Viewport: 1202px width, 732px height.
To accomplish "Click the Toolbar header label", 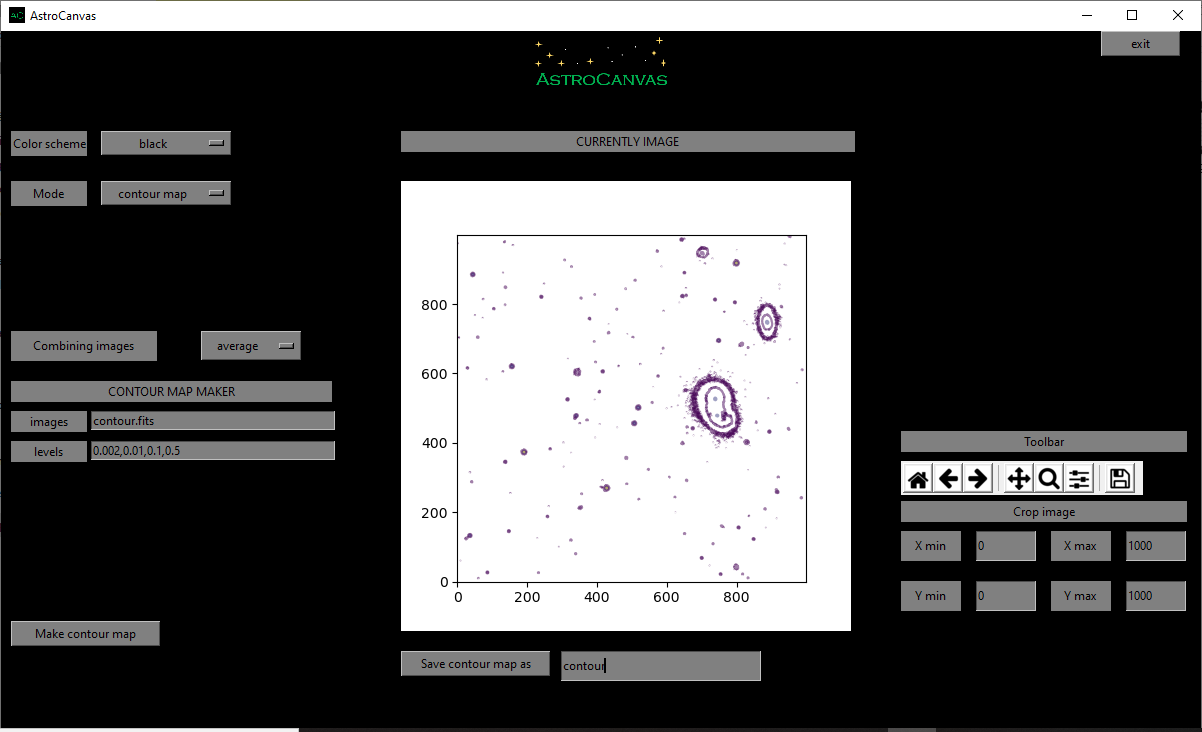I will [1044, 441].
